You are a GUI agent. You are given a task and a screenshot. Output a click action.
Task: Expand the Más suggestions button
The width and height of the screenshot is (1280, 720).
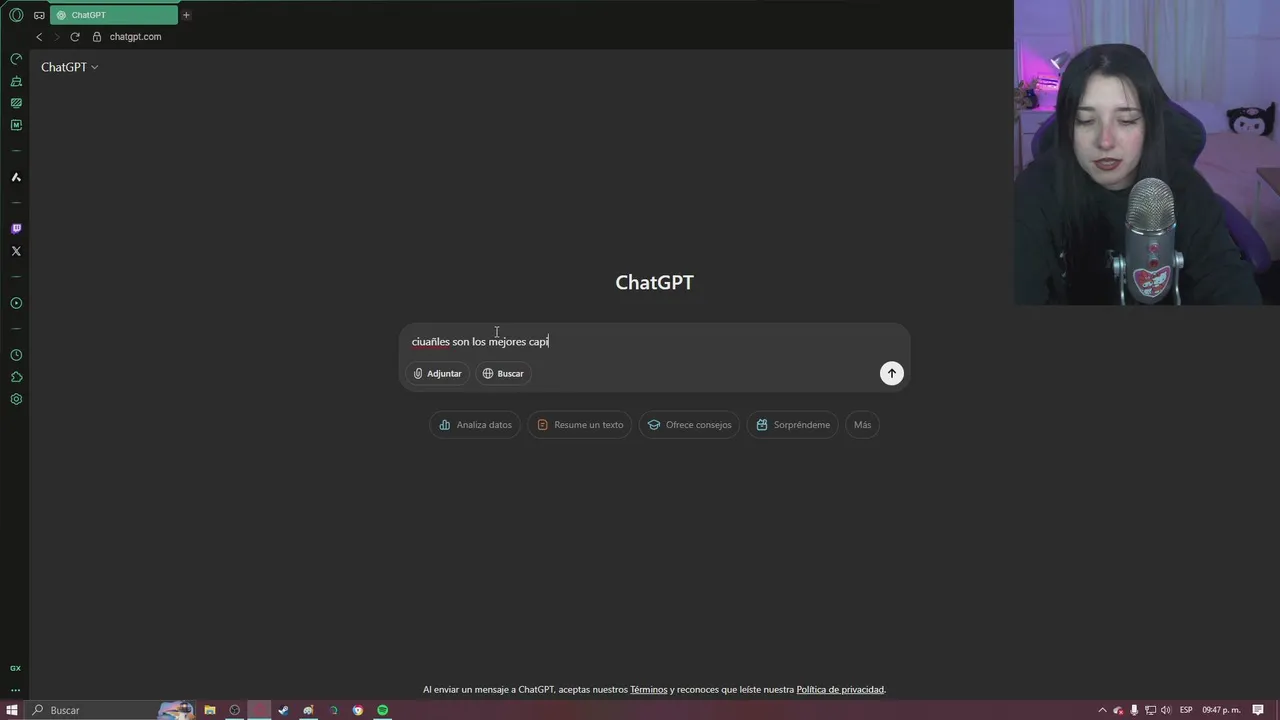pos(862,425)
